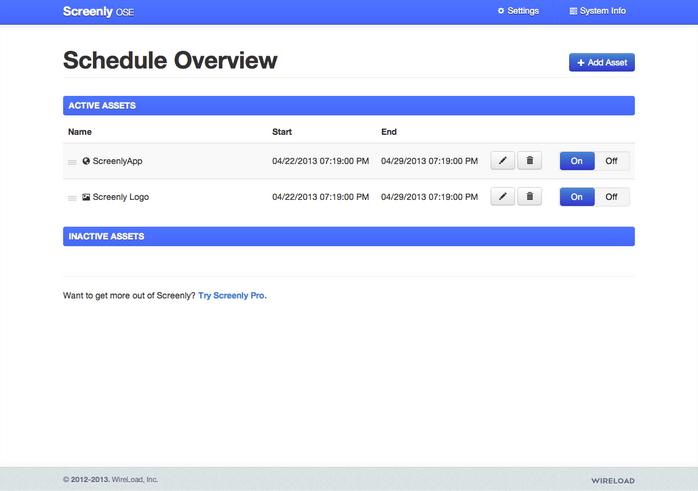Edit the ScreenlyApp asset with pencil icon
This screenshot has height=491, width=698.
503,161
